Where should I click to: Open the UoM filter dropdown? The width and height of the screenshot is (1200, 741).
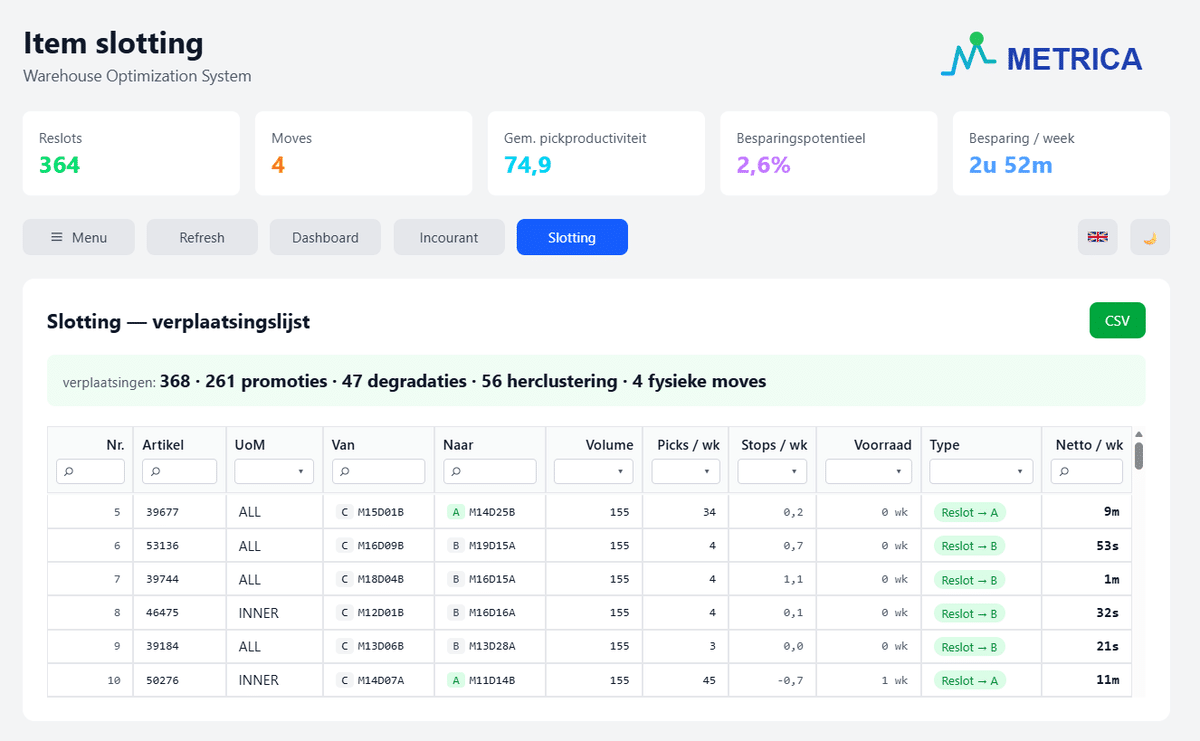[274, 471]
